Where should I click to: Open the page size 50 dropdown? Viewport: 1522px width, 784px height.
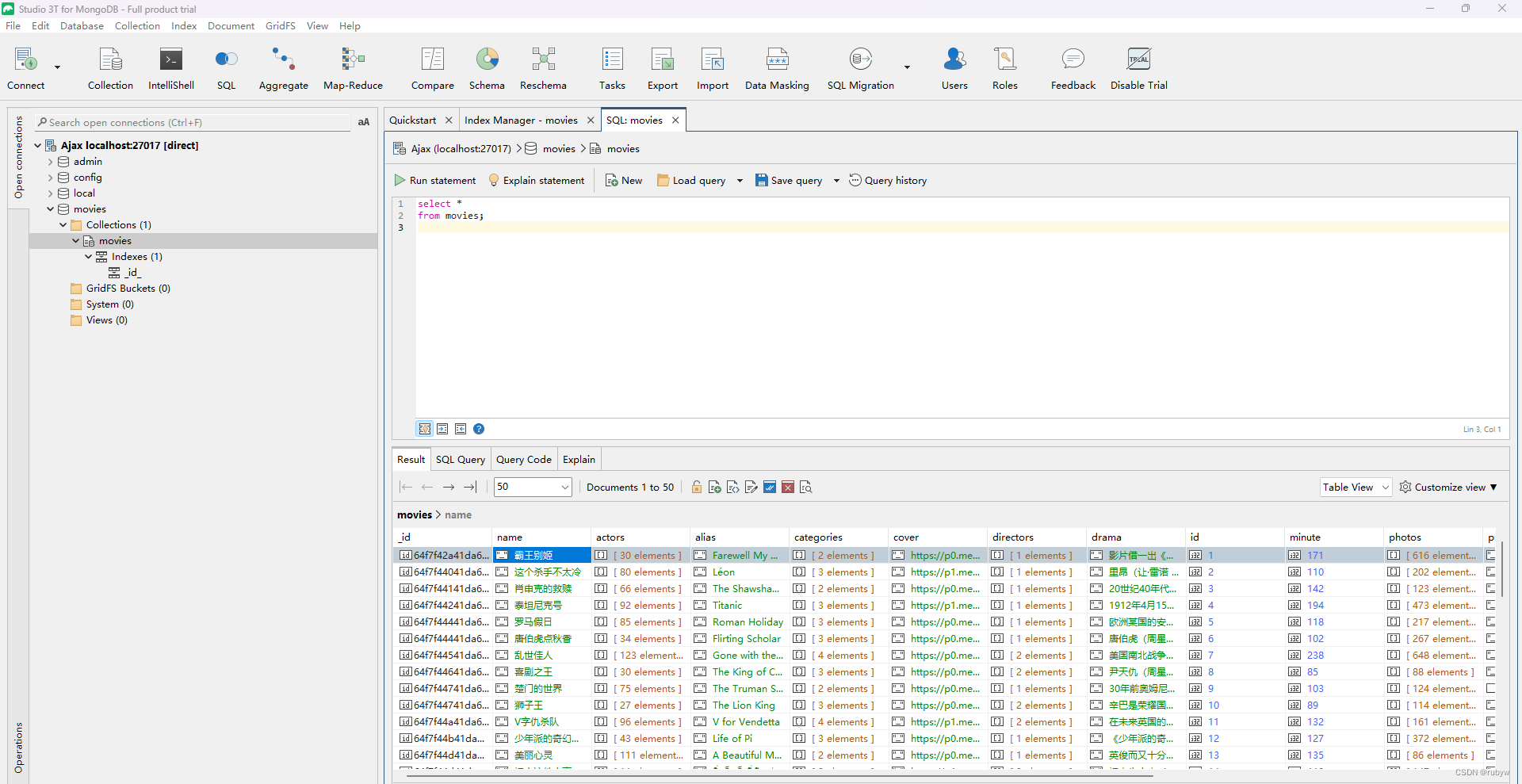[x=565, y=487]
